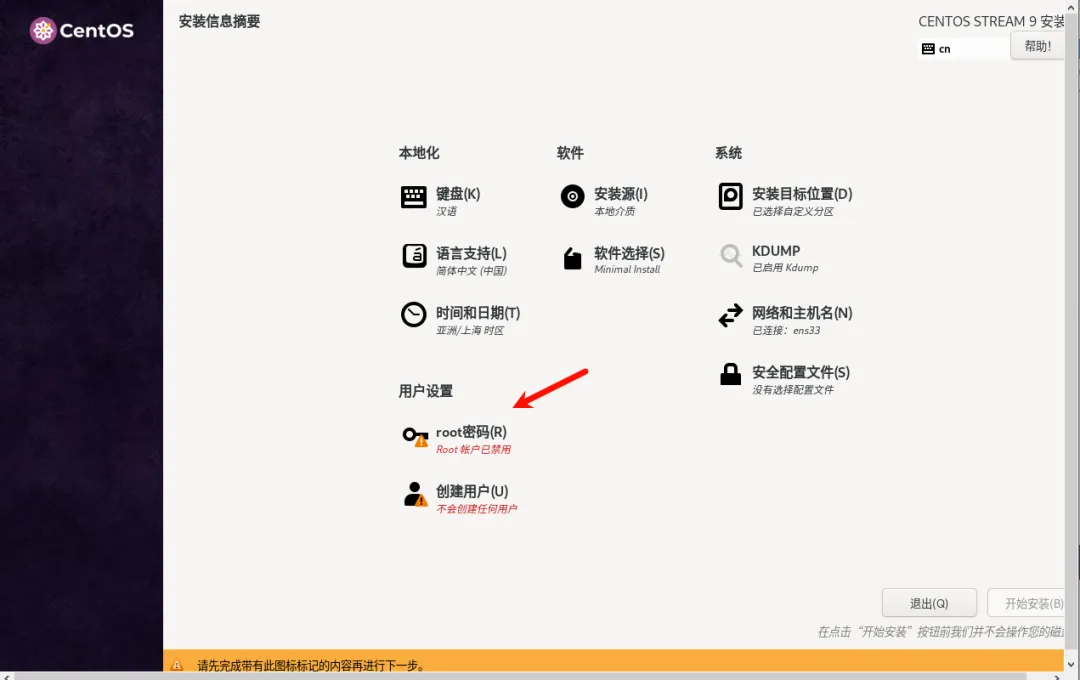The image size is (1080, 680).
Task: Click the person icon for user creation
Action: coord(415,495)
